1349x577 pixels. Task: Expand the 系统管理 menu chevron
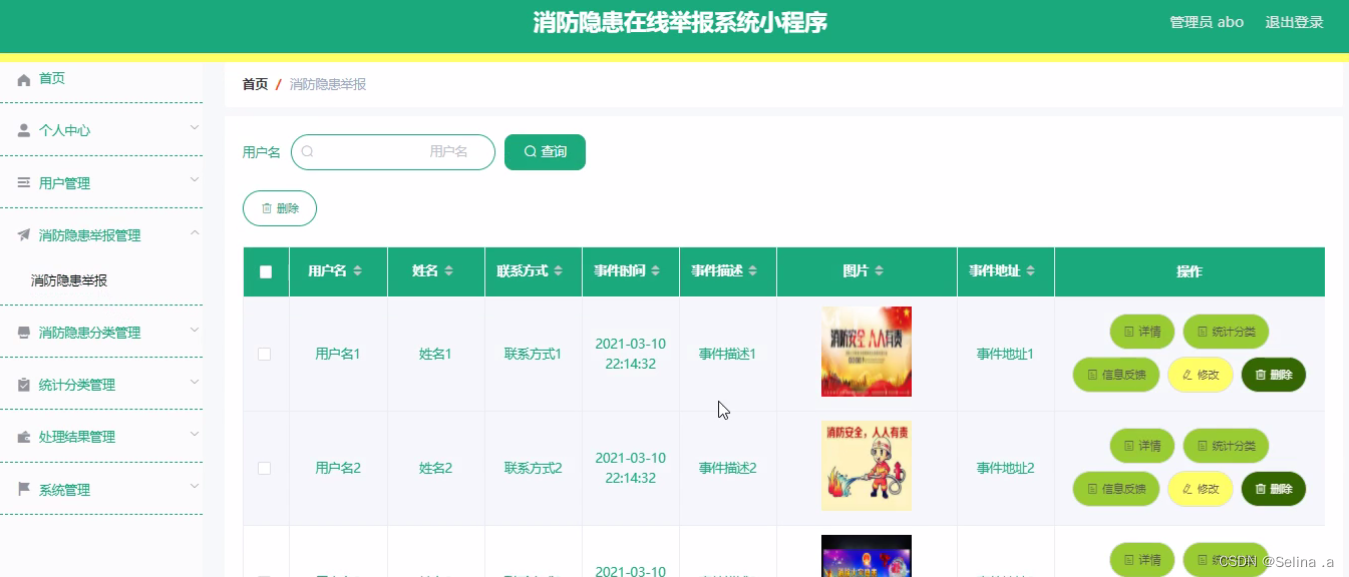tap(195, 486)
